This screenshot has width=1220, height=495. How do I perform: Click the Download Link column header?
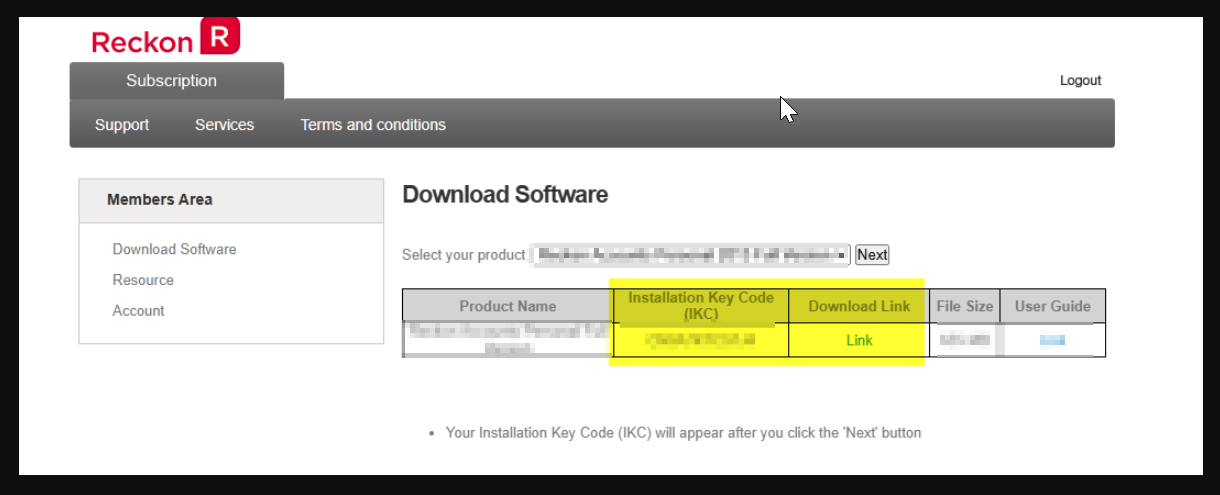coord(859,306)
